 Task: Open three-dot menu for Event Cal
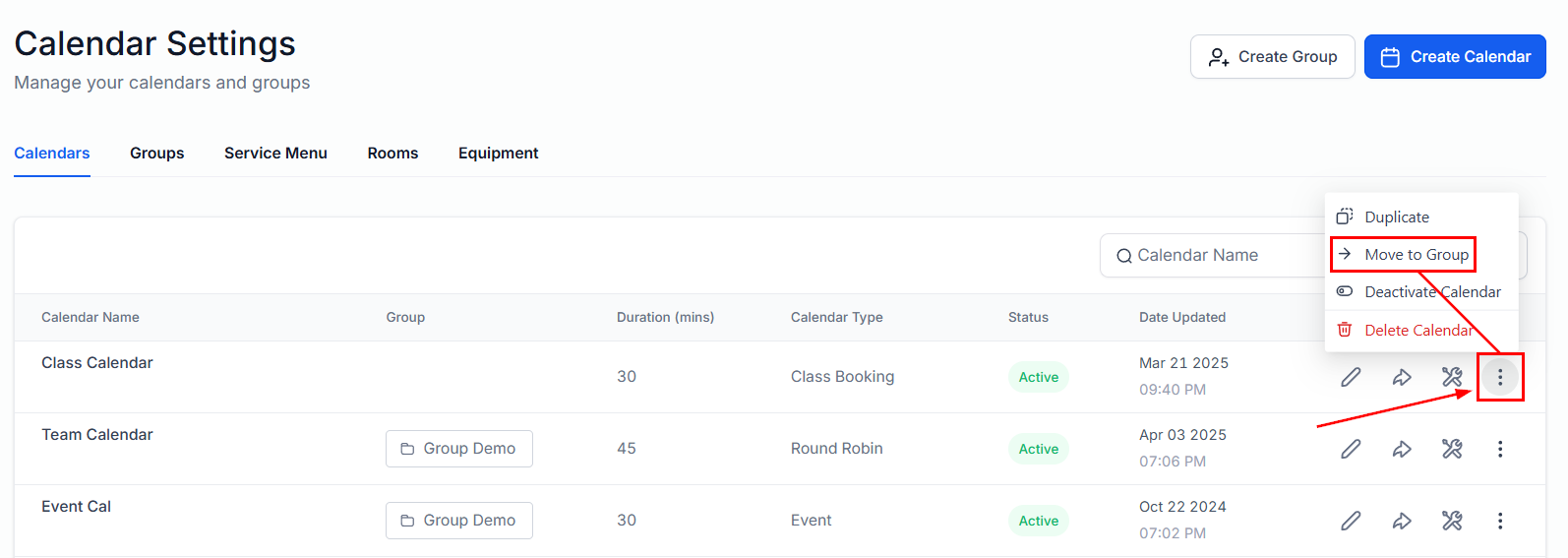click(1499, 521)
